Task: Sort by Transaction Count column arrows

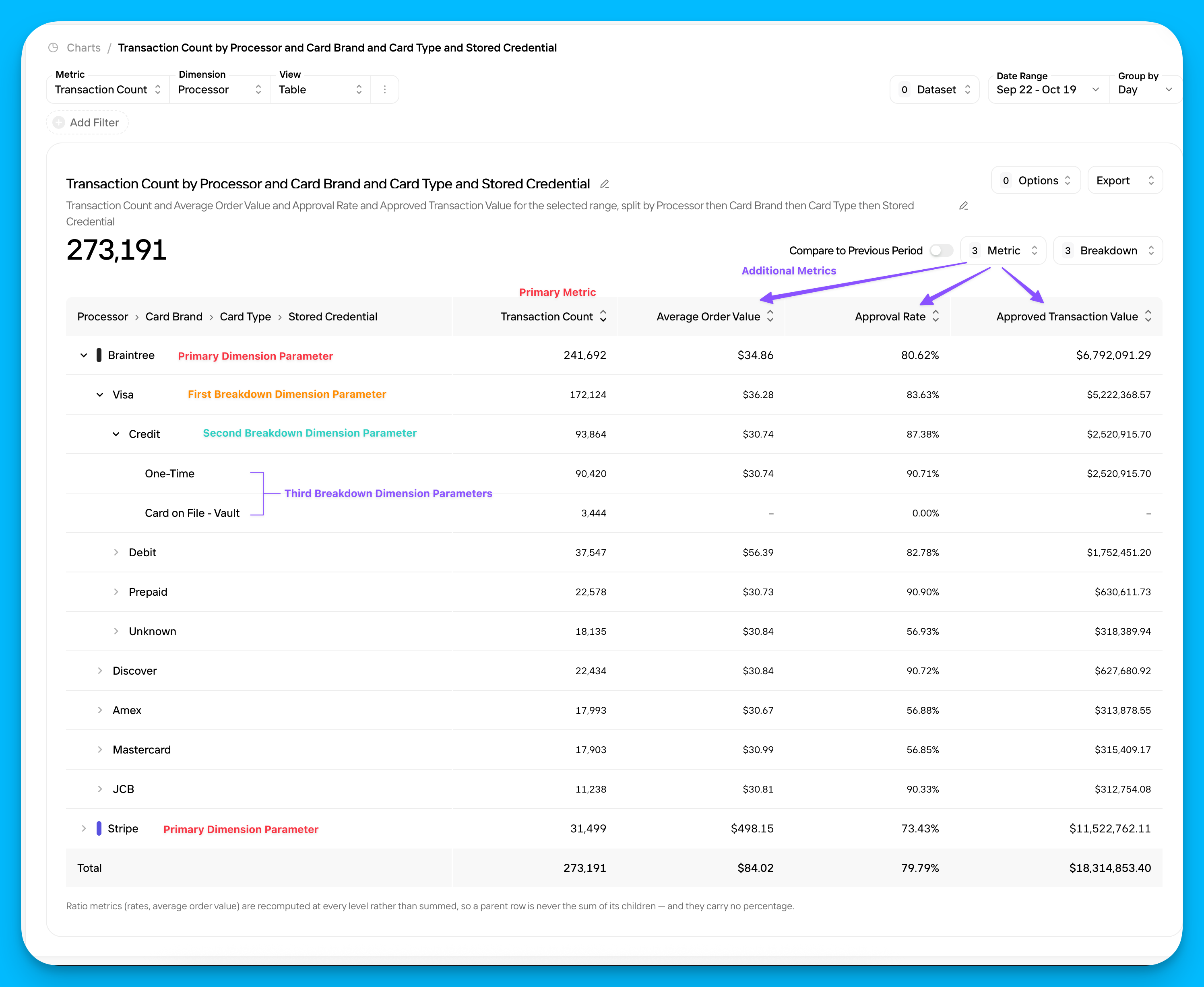Action: pos(603,316)
